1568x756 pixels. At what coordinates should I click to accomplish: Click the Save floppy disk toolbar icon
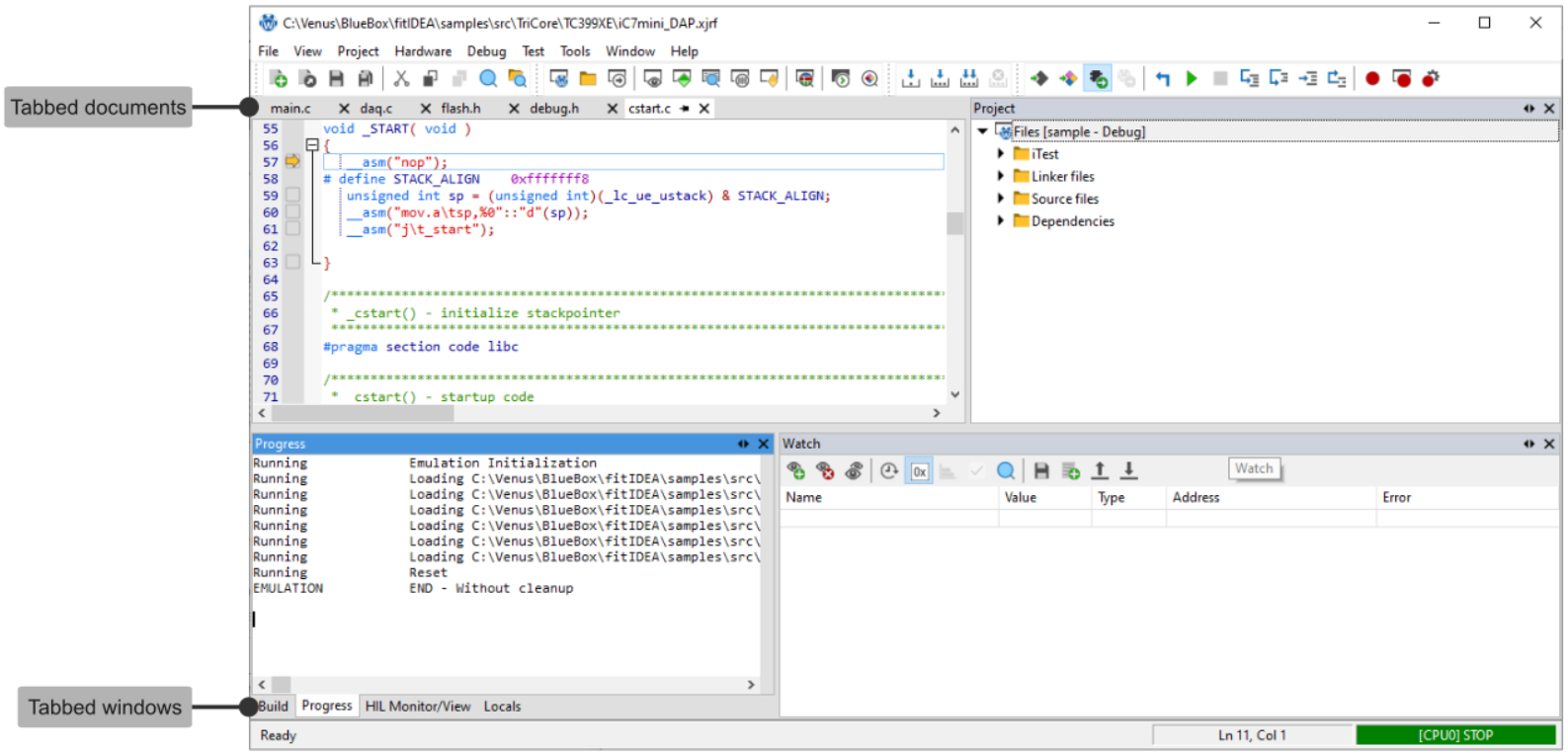[x=336, y=78]
